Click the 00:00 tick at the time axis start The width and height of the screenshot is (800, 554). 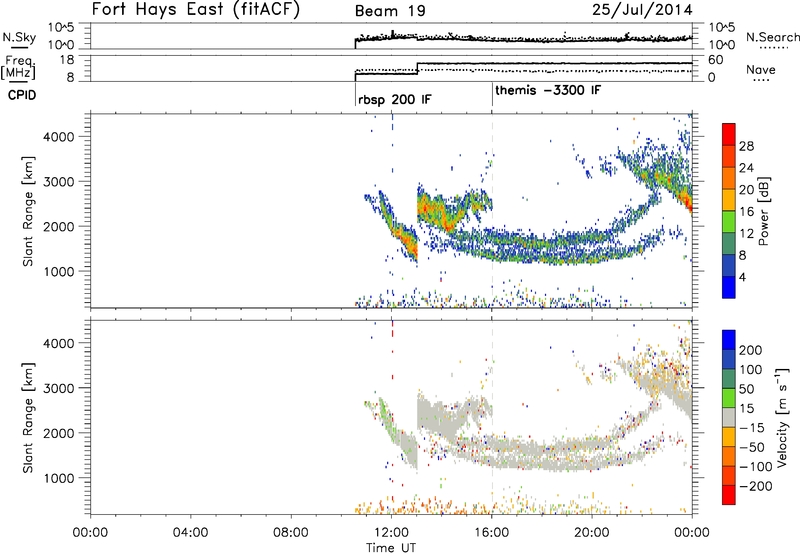(x=90, y=533)
